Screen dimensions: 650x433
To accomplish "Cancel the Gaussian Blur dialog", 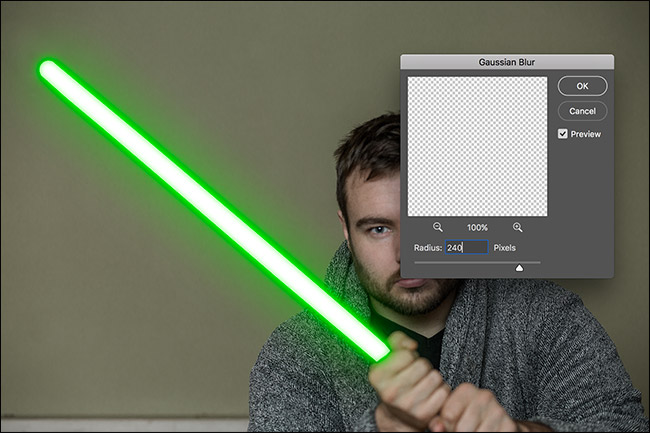I will 582,111.
